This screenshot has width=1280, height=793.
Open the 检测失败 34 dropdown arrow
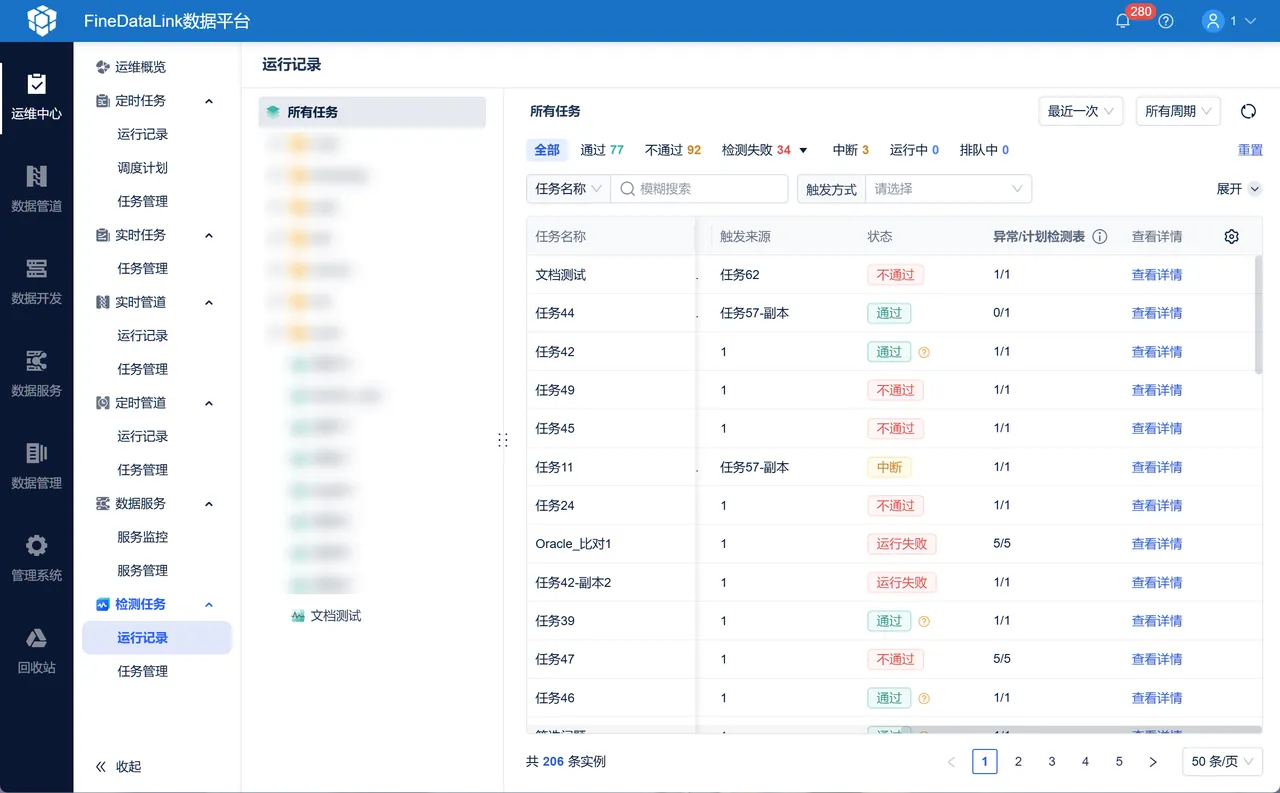(x=803, y=151)
